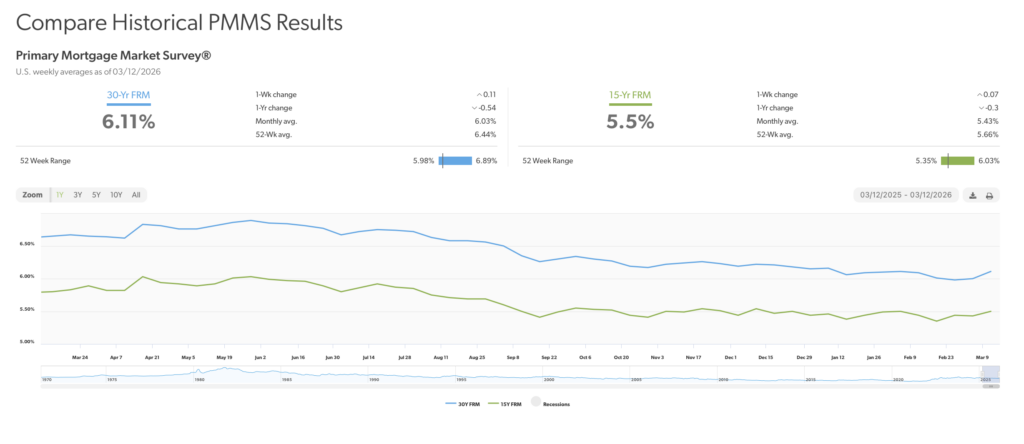Viewport: 1024px width, 444px height.
Task: Show All historical data
Action: 136,194
